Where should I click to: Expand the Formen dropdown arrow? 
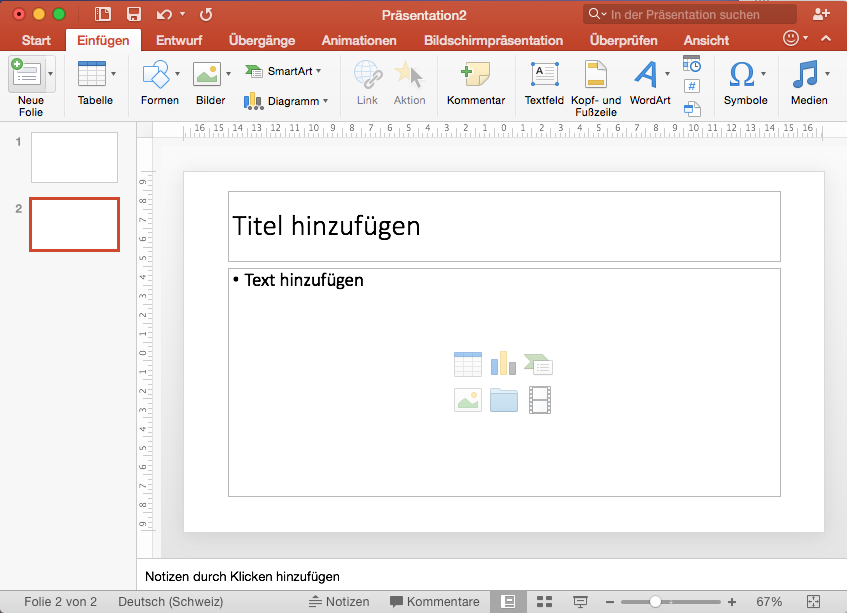(178, 74)
